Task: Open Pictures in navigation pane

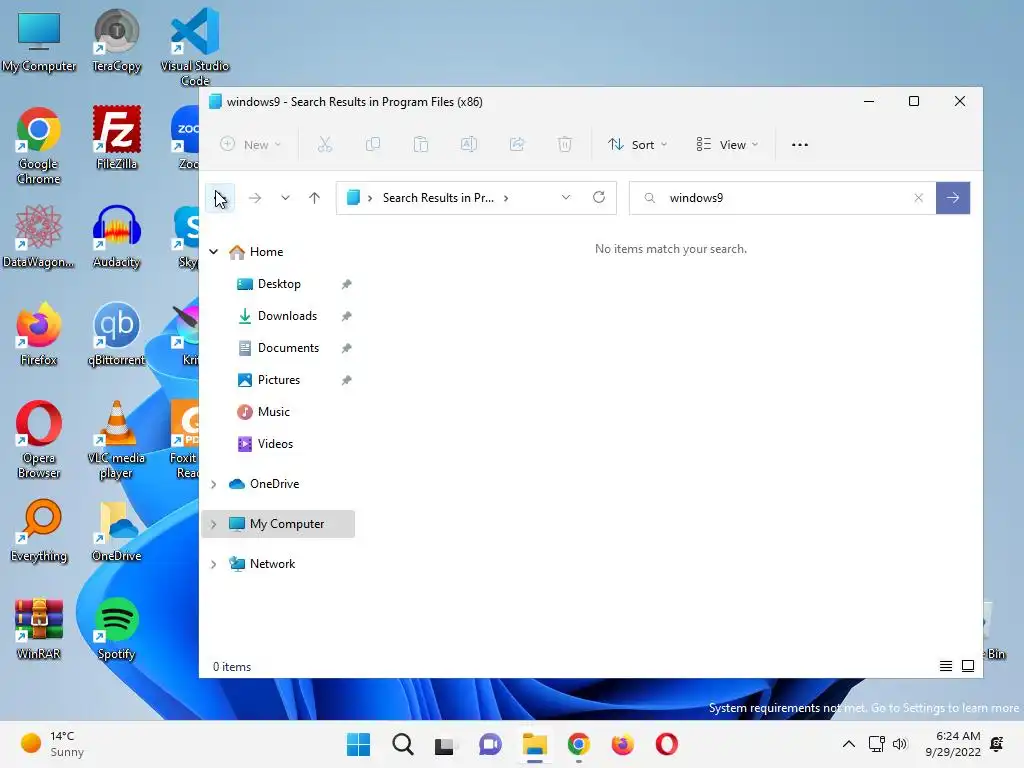Action: 279,380
